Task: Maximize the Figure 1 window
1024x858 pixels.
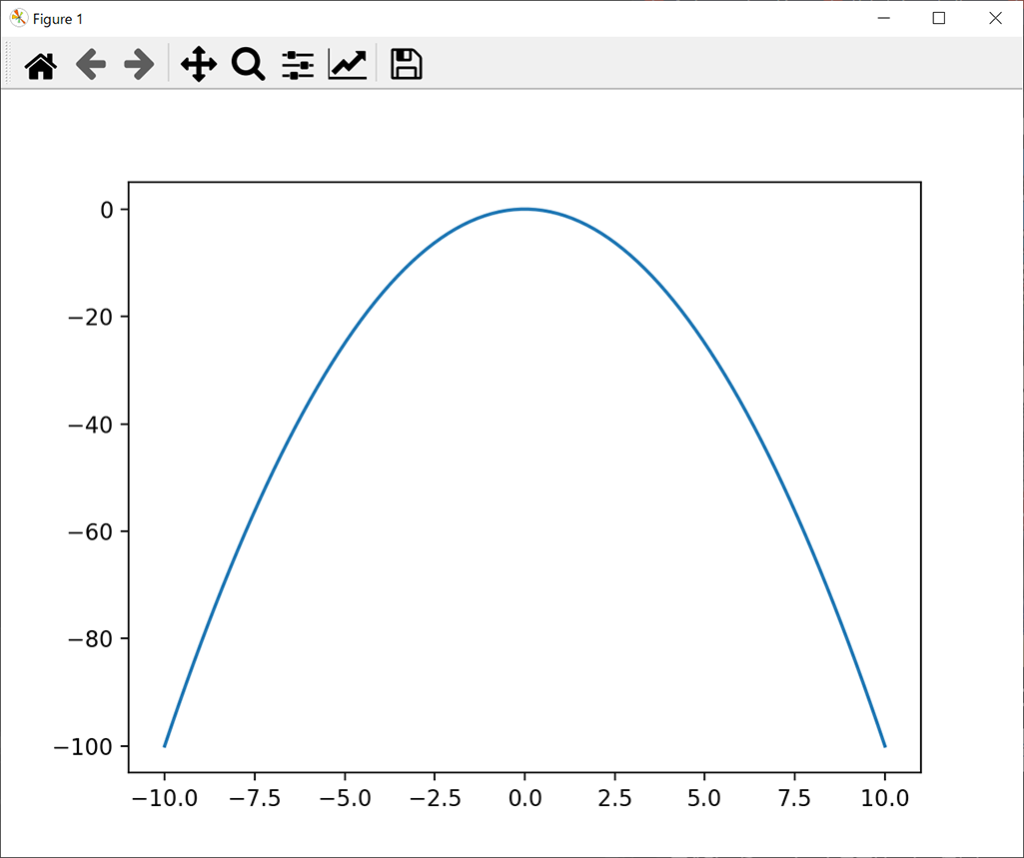Action: [938, 18]
